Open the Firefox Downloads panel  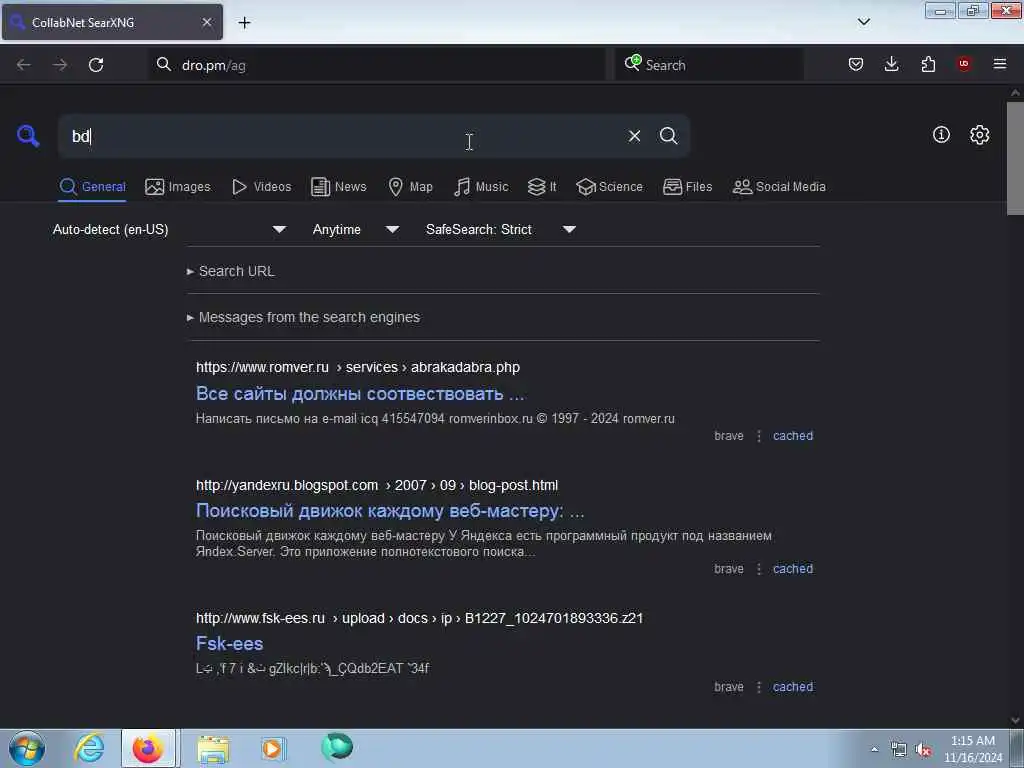click(x=891, y=64)
